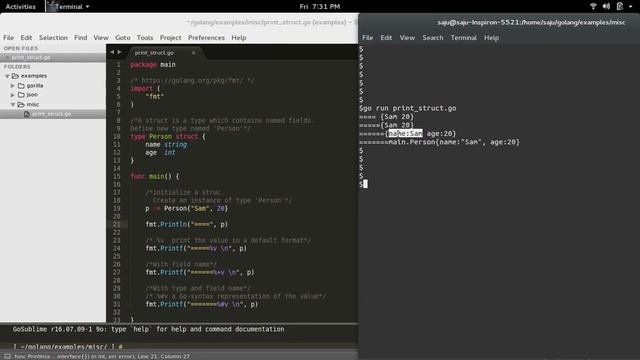Open the Goto menu
Image resolution: width=640 pixels, height=360 pixels.
click(x=122, y=38)
